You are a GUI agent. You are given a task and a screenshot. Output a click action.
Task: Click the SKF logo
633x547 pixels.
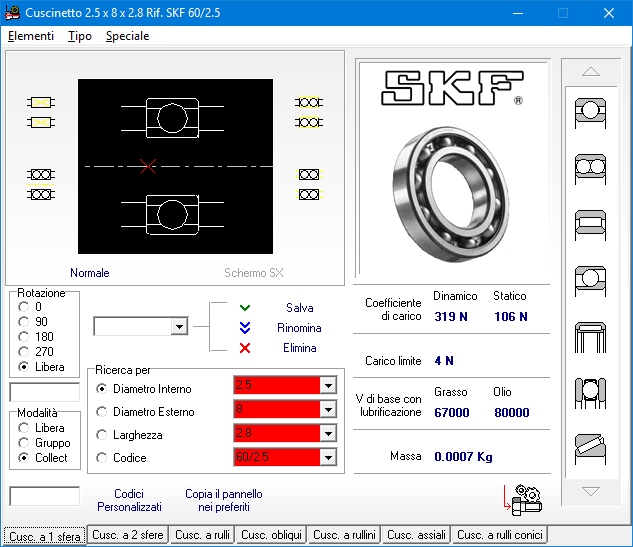point(453,88)
